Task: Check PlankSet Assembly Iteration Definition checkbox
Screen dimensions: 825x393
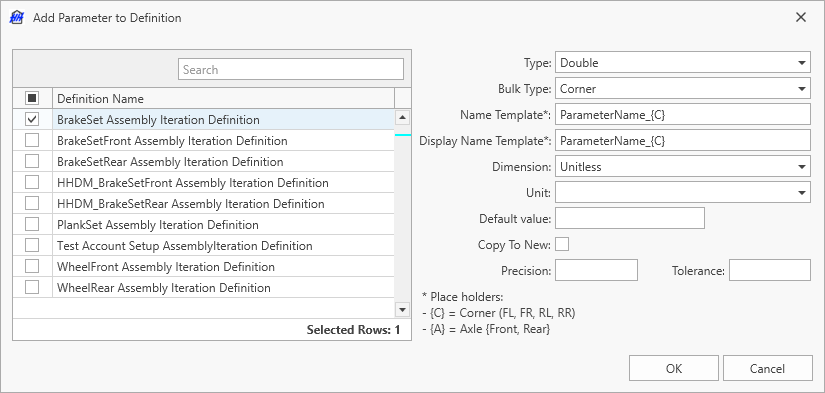Action: tap(32, 225)
